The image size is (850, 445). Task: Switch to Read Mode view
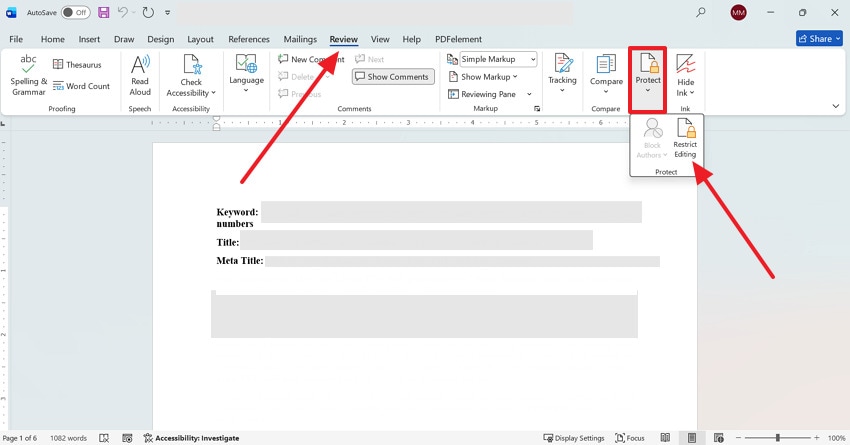point(665,438)
